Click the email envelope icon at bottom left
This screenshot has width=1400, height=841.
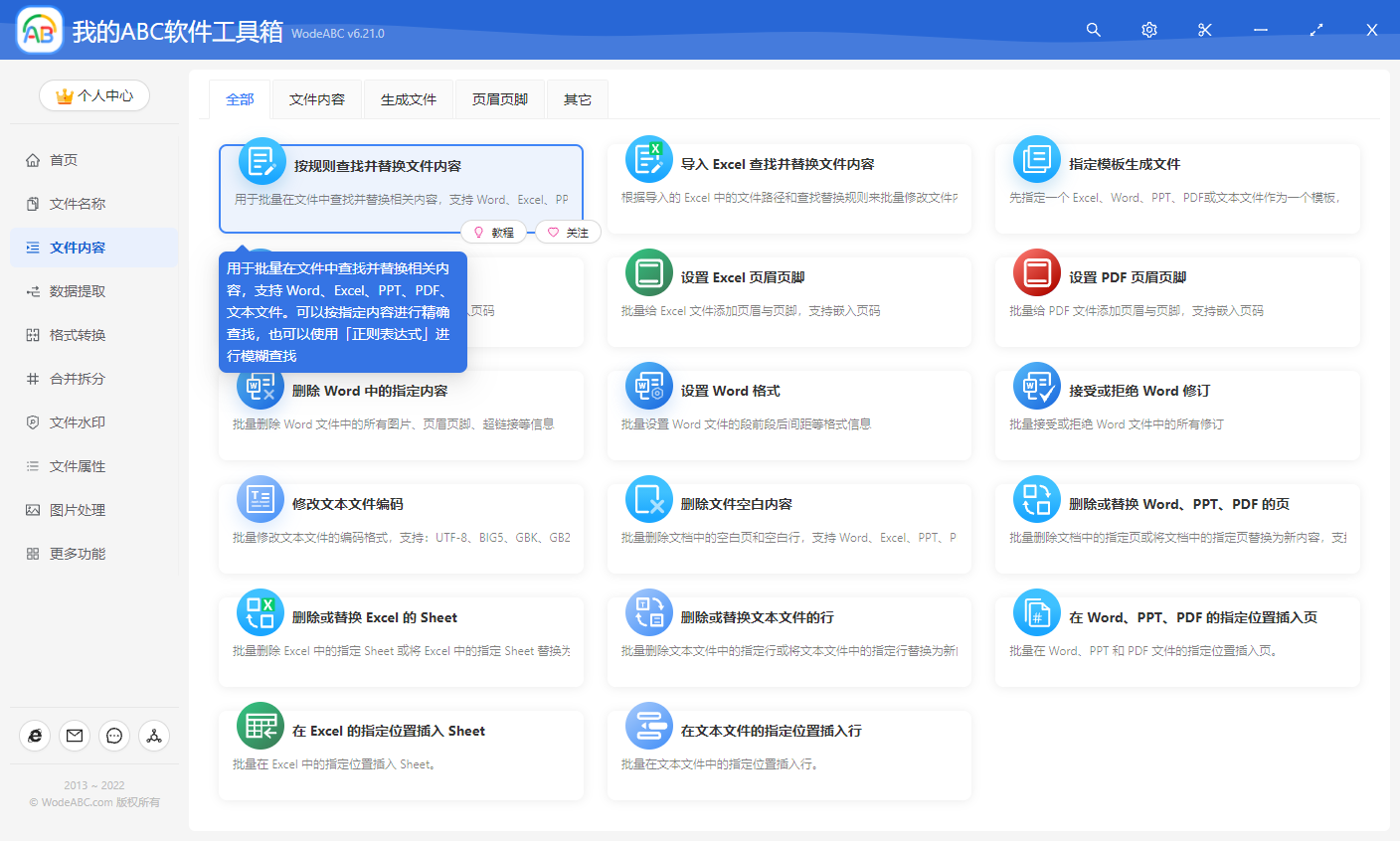point(74,736)
